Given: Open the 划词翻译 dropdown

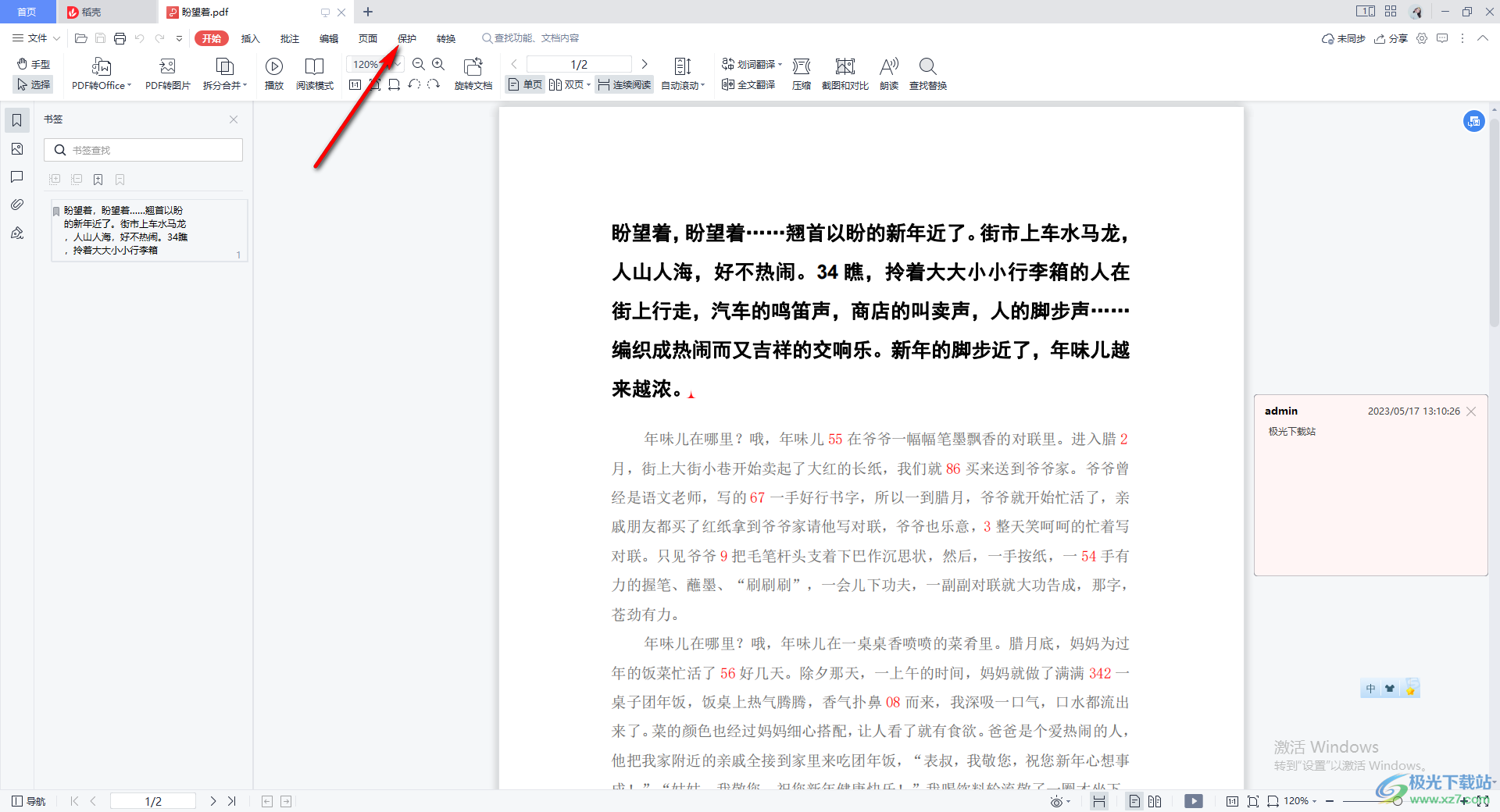Looking at the screenshot, I should point(752,64).
